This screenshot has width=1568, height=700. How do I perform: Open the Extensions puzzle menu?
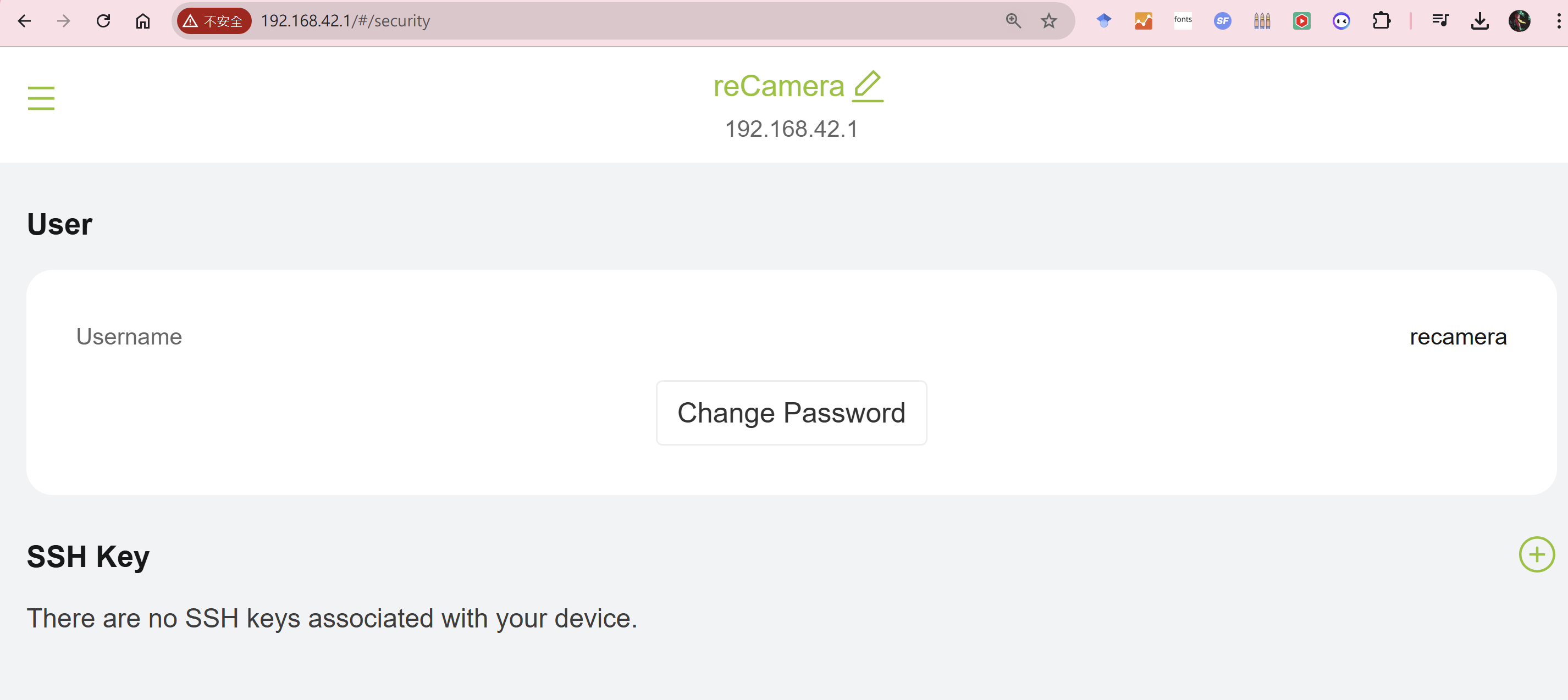click(1381, 21)
